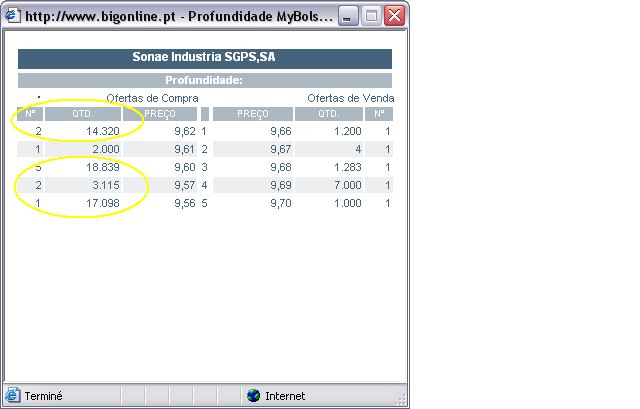This screenshot has height=409, width=640.
Task: Click the sell-side QTD. column header
Action: 329,114
